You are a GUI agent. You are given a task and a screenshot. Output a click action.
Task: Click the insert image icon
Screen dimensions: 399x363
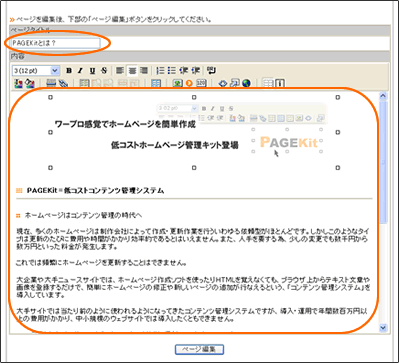pos(177,83)
